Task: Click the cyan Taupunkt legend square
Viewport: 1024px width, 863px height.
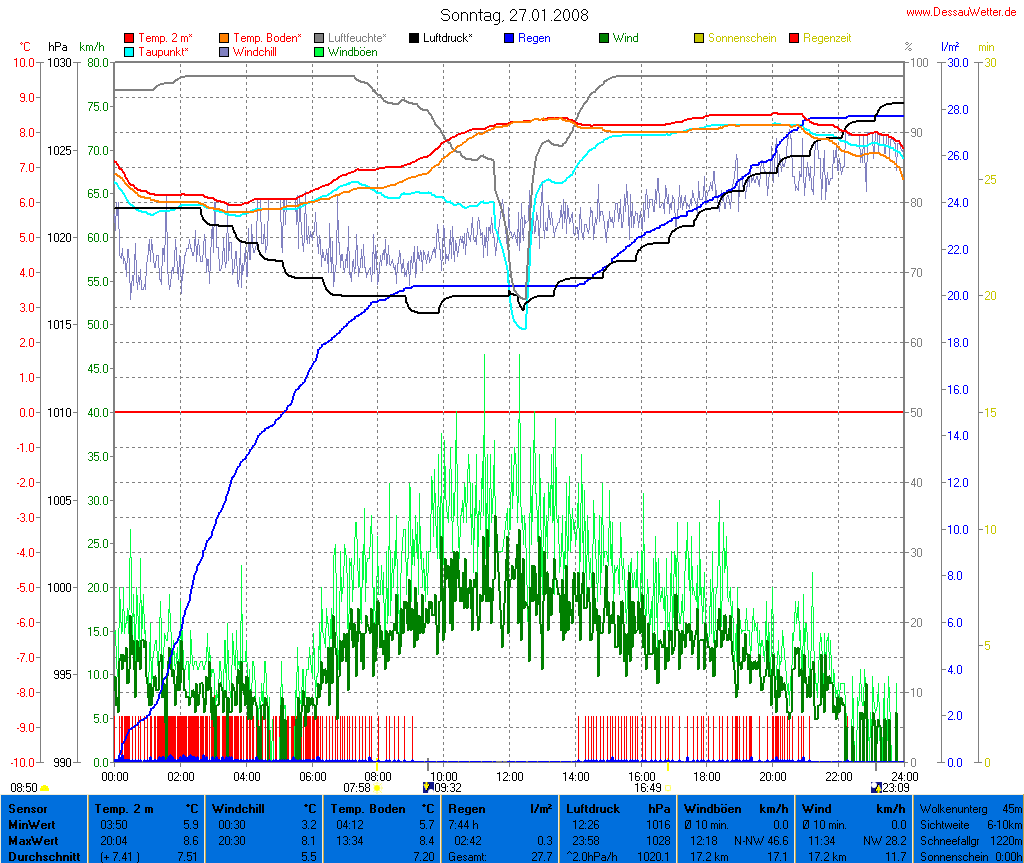Action: [x=129, y=51]
